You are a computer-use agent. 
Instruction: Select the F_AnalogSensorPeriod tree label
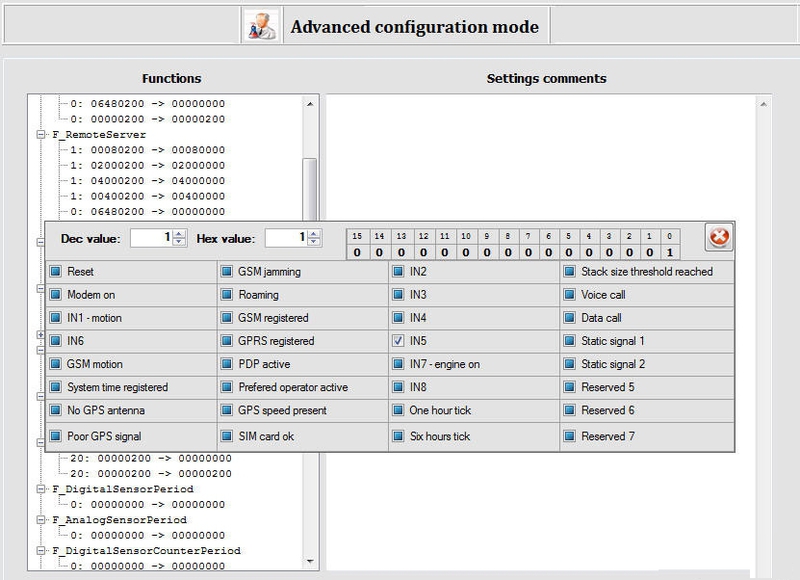coord(119,520)
